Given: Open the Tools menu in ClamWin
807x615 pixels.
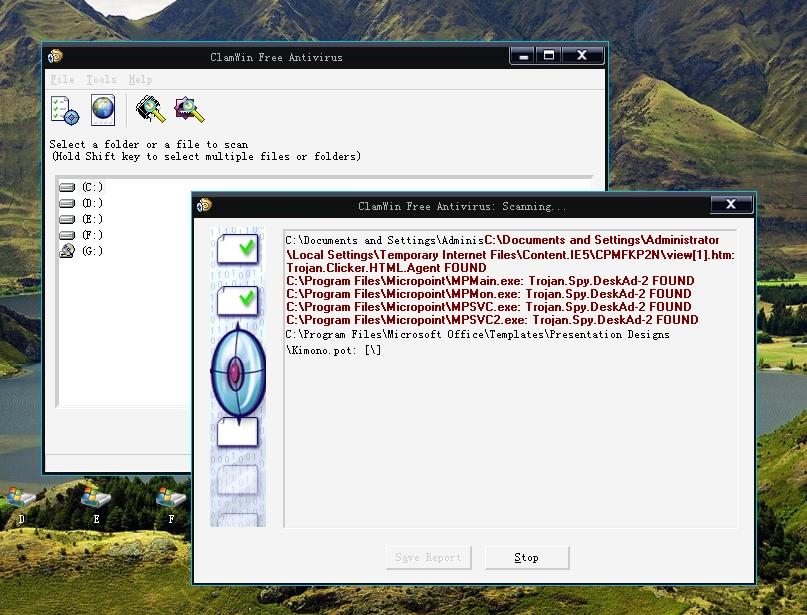Looking at the screenshot, I should coord(101,80).
